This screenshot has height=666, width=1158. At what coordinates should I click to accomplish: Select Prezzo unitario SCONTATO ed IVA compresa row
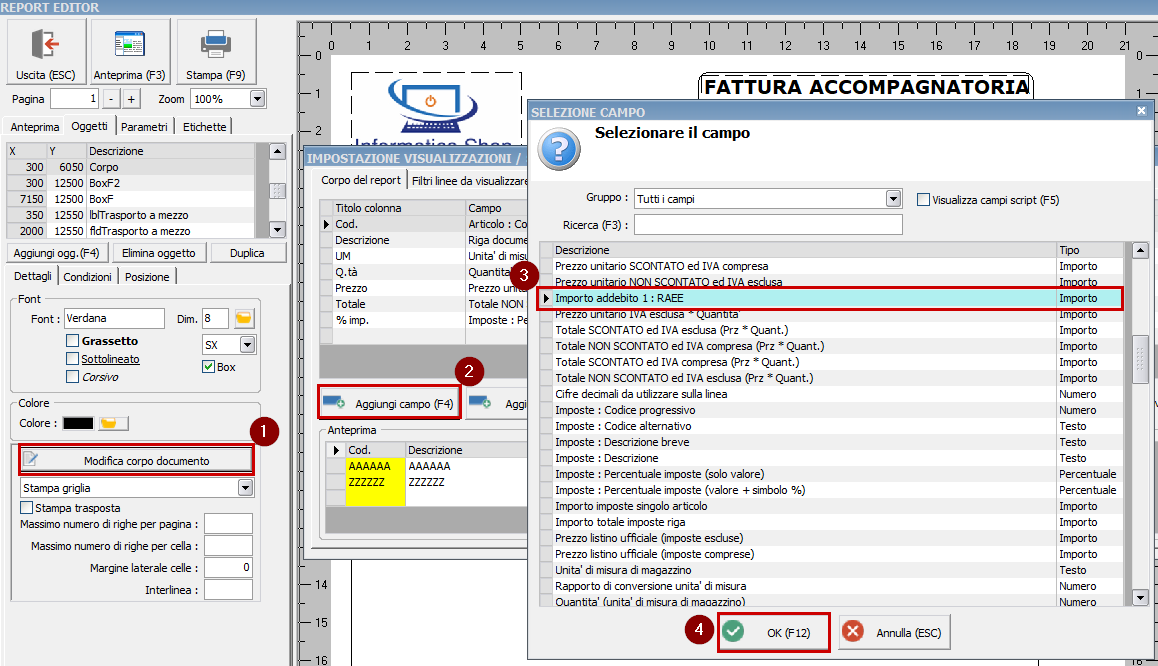pos(830,266)
